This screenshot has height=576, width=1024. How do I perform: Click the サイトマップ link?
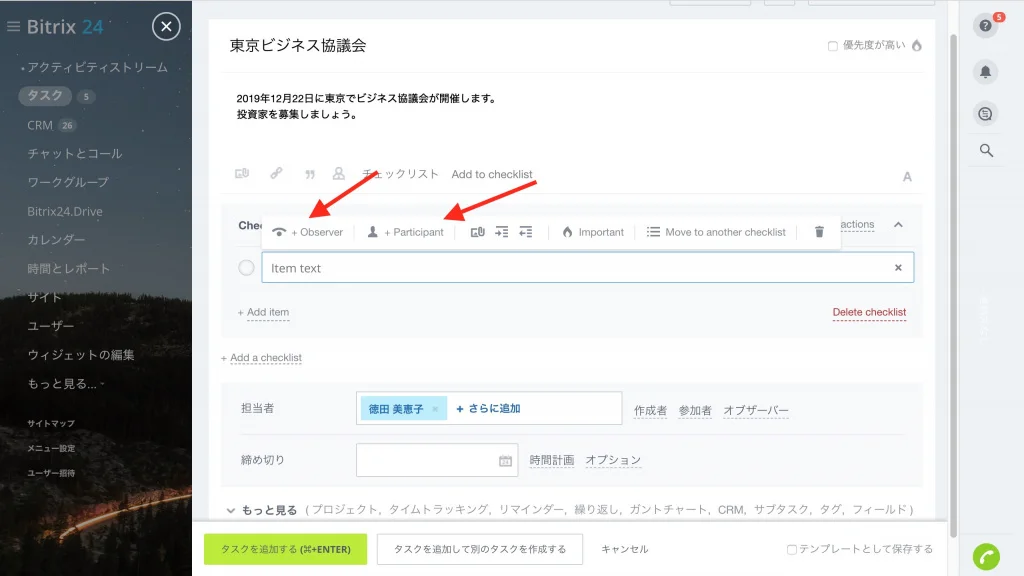[51, 424]
